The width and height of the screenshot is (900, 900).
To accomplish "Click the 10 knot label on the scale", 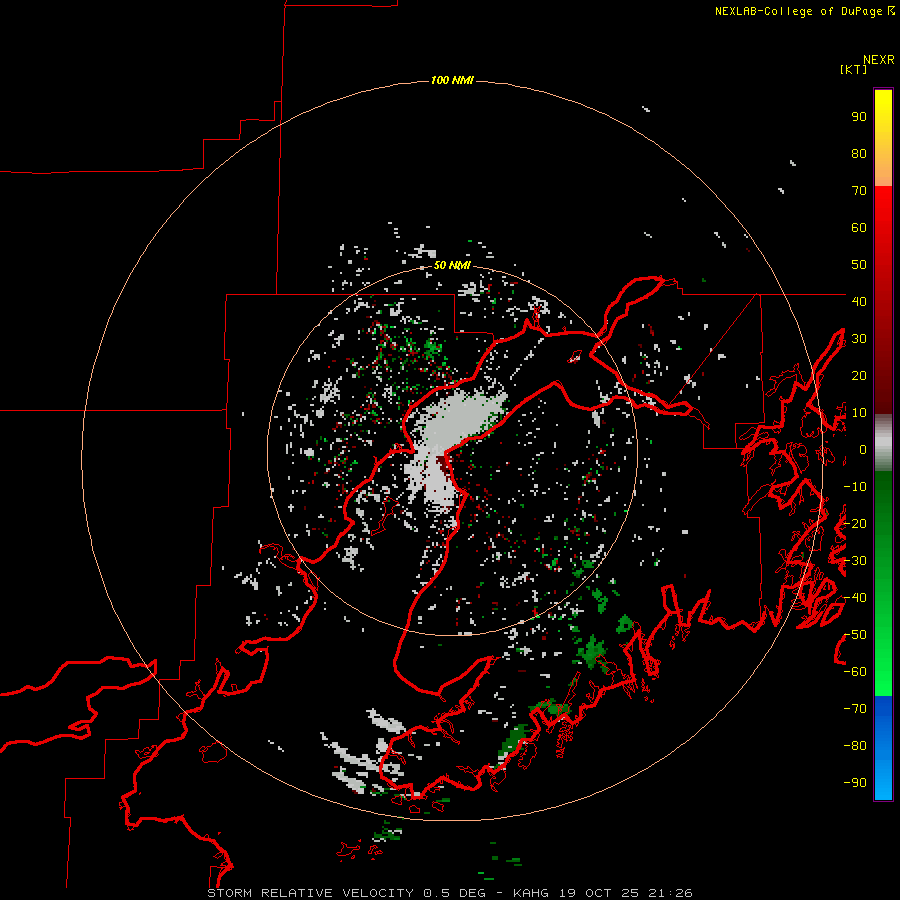I will pyautogui.click(x=859, y=413).
